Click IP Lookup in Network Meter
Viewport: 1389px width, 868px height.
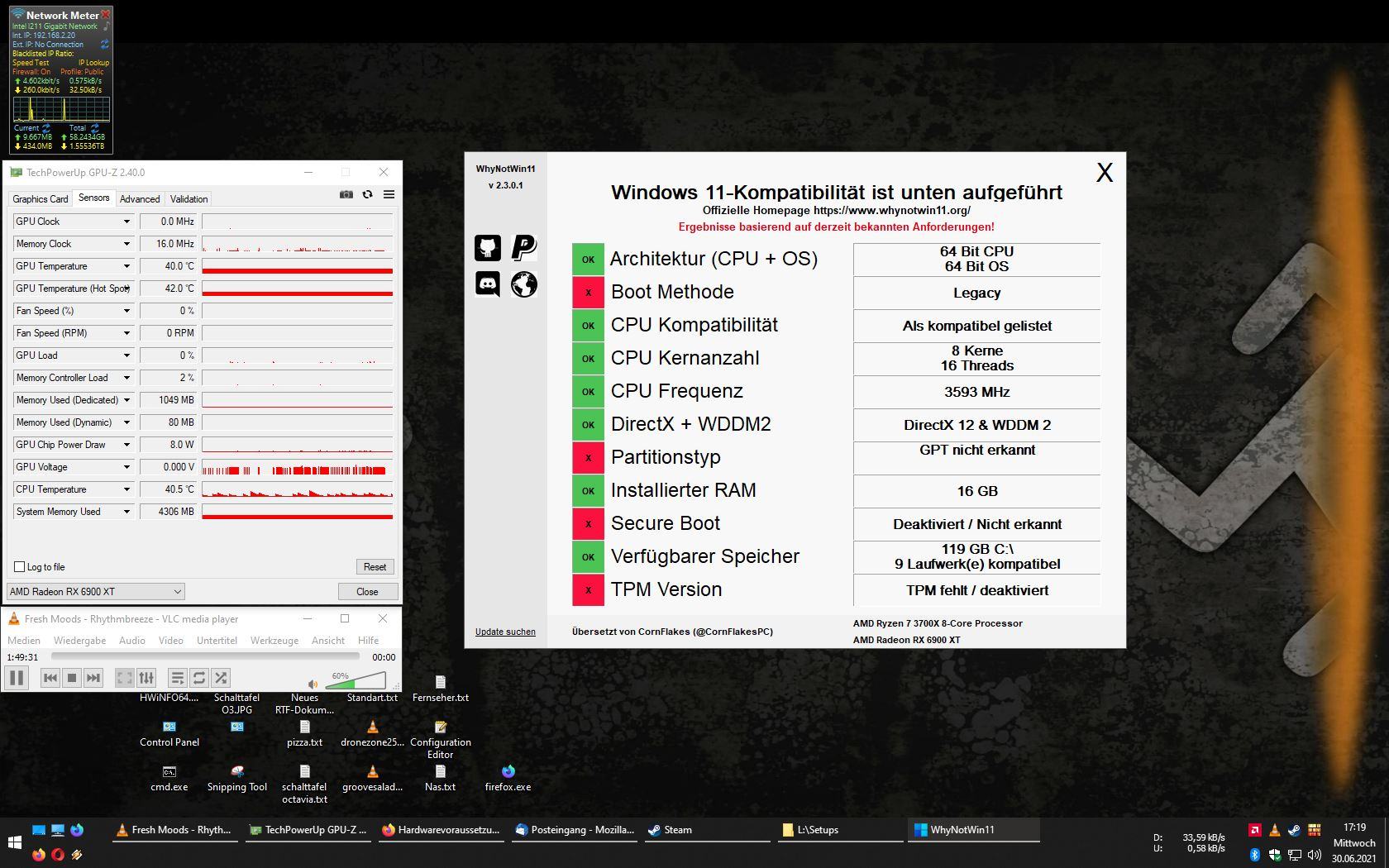(93, 63)
